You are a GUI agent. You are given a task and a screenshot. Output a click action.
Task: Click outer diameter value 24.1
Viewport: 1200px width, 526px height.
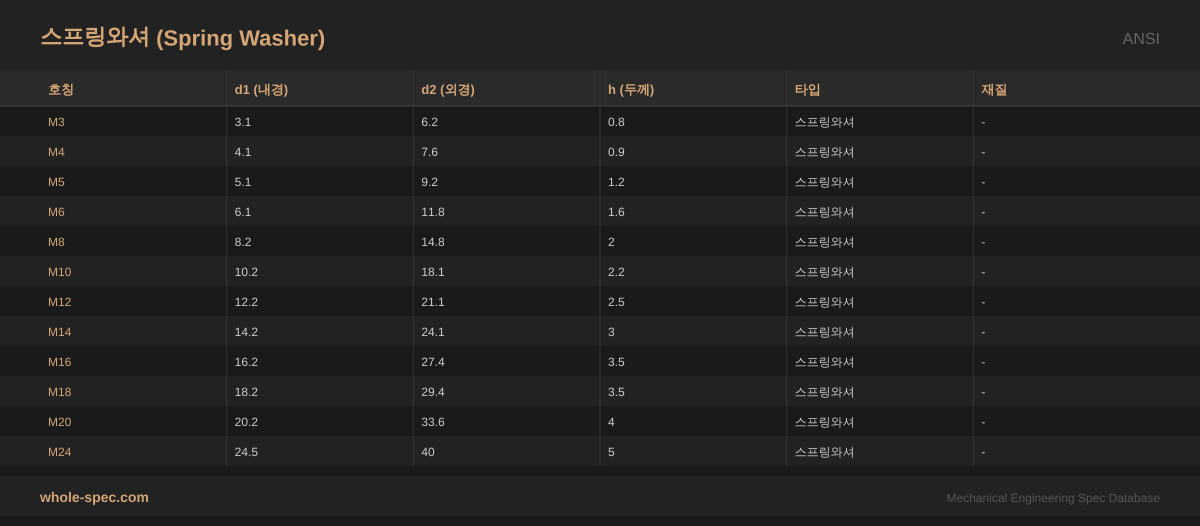pos(433,332)
